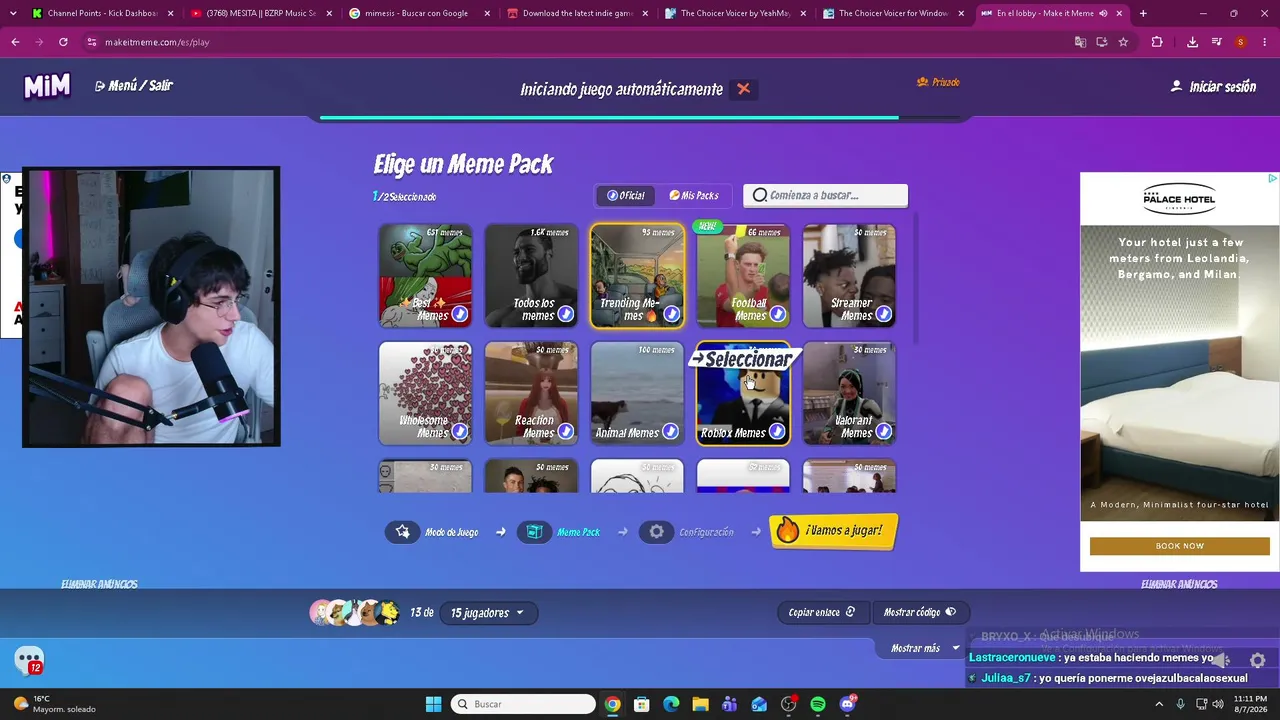Click the translate page icon in address bar
This screenshot has height=720, width=1280.
click(x=1080, y=42)
